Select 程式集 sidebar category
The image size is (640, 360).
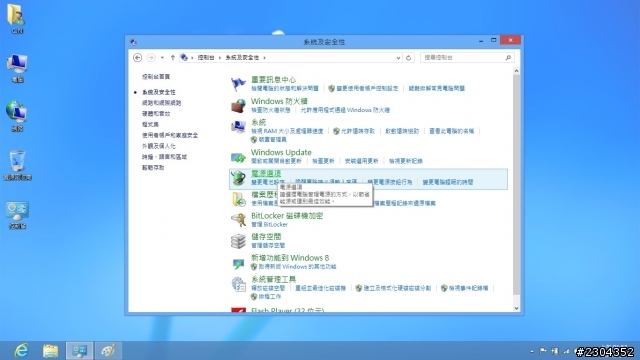[150, 124]
